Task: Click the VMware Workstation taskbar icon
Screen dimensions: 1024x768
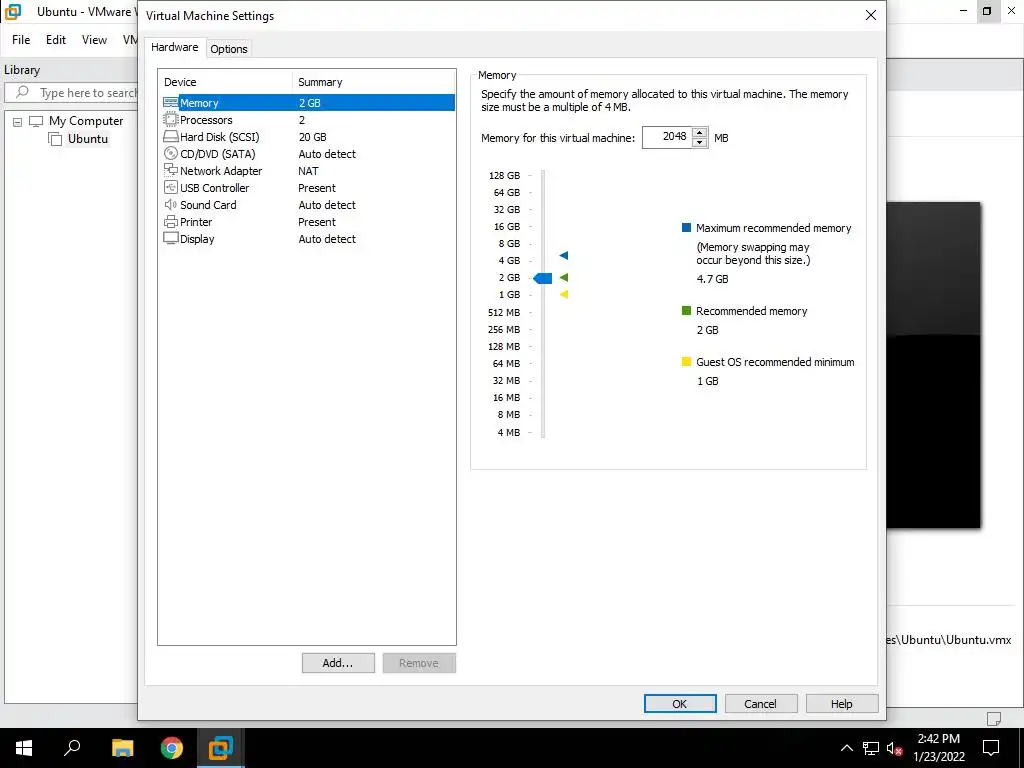Action: 220,748
